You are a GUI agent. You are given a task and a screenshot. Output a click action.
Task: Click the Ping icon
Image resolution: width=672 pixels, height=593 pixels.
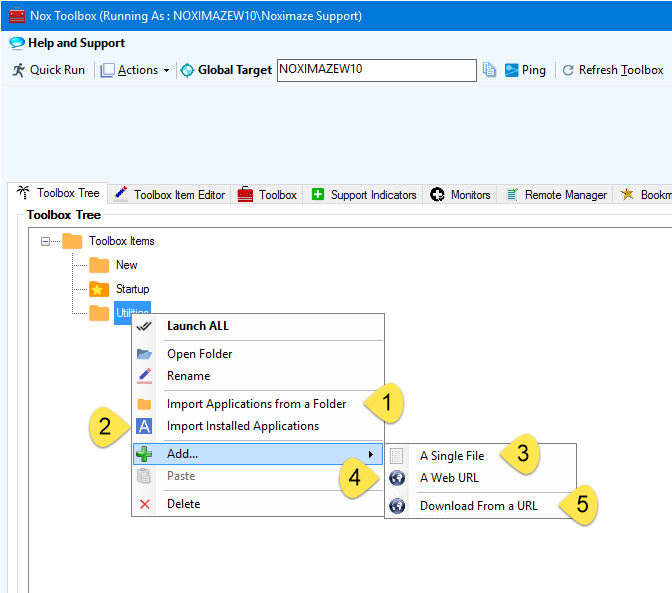(x=511, y=70)
